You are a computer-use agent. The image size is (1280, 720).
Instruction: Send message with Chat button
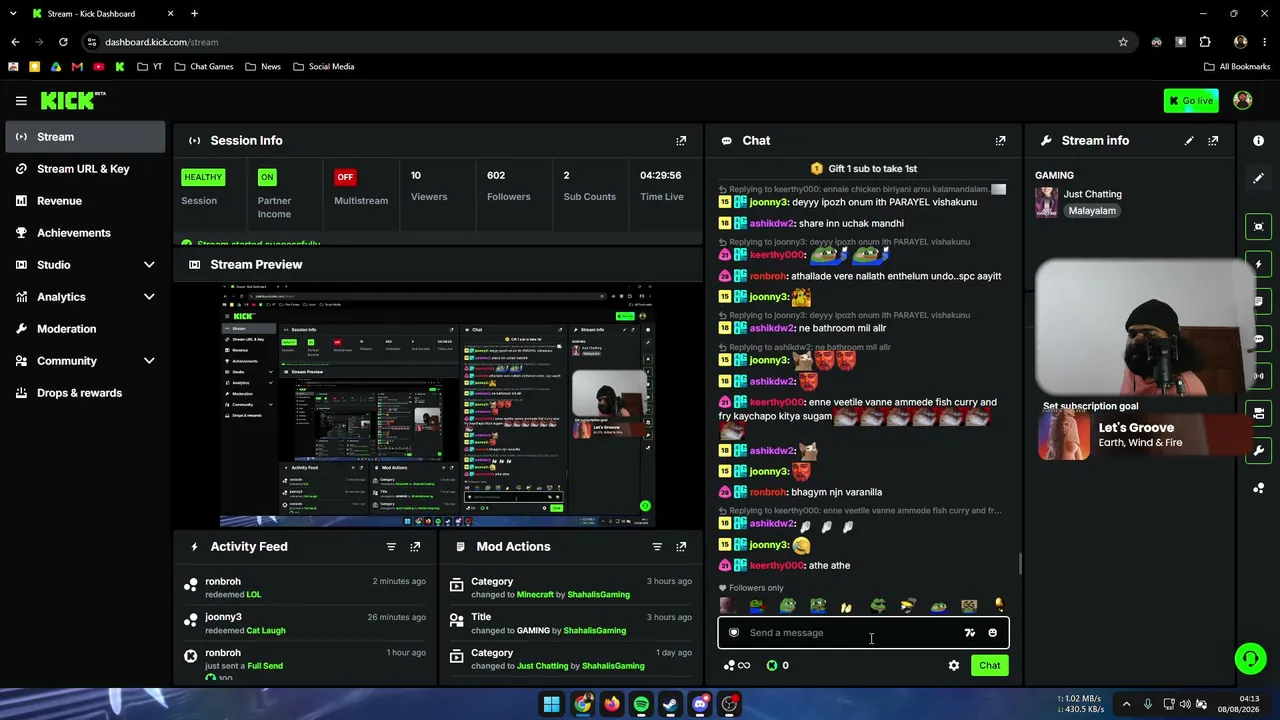(989, 665)
